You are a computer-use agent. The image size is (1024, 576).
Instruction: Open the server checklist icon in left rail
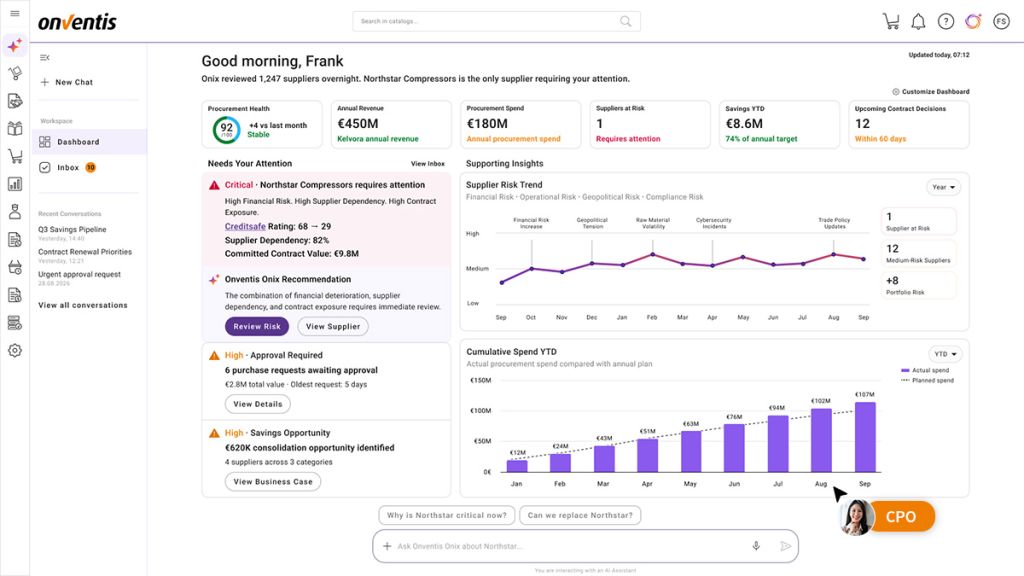click(14, 323)
